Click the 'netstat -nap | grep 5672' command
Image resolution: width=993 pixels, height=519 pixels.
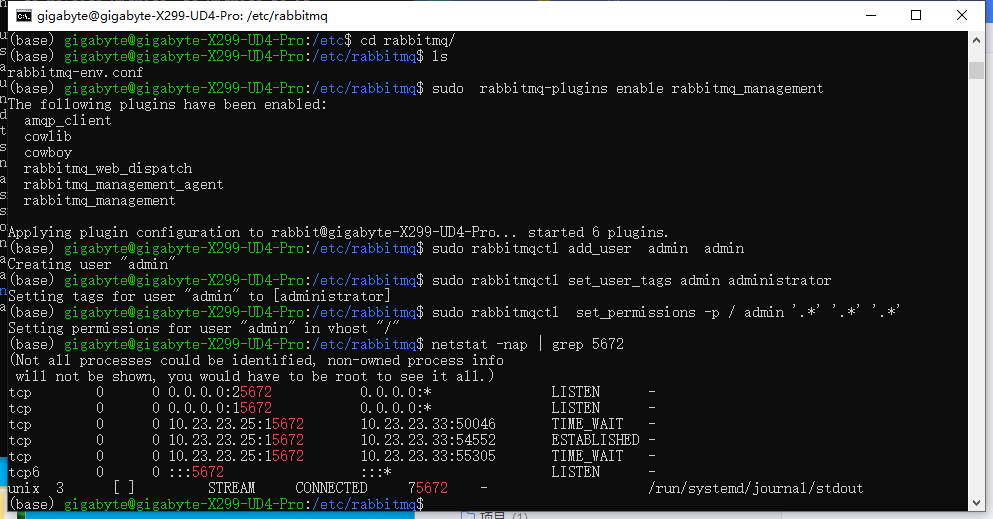(x=528, y=344)
